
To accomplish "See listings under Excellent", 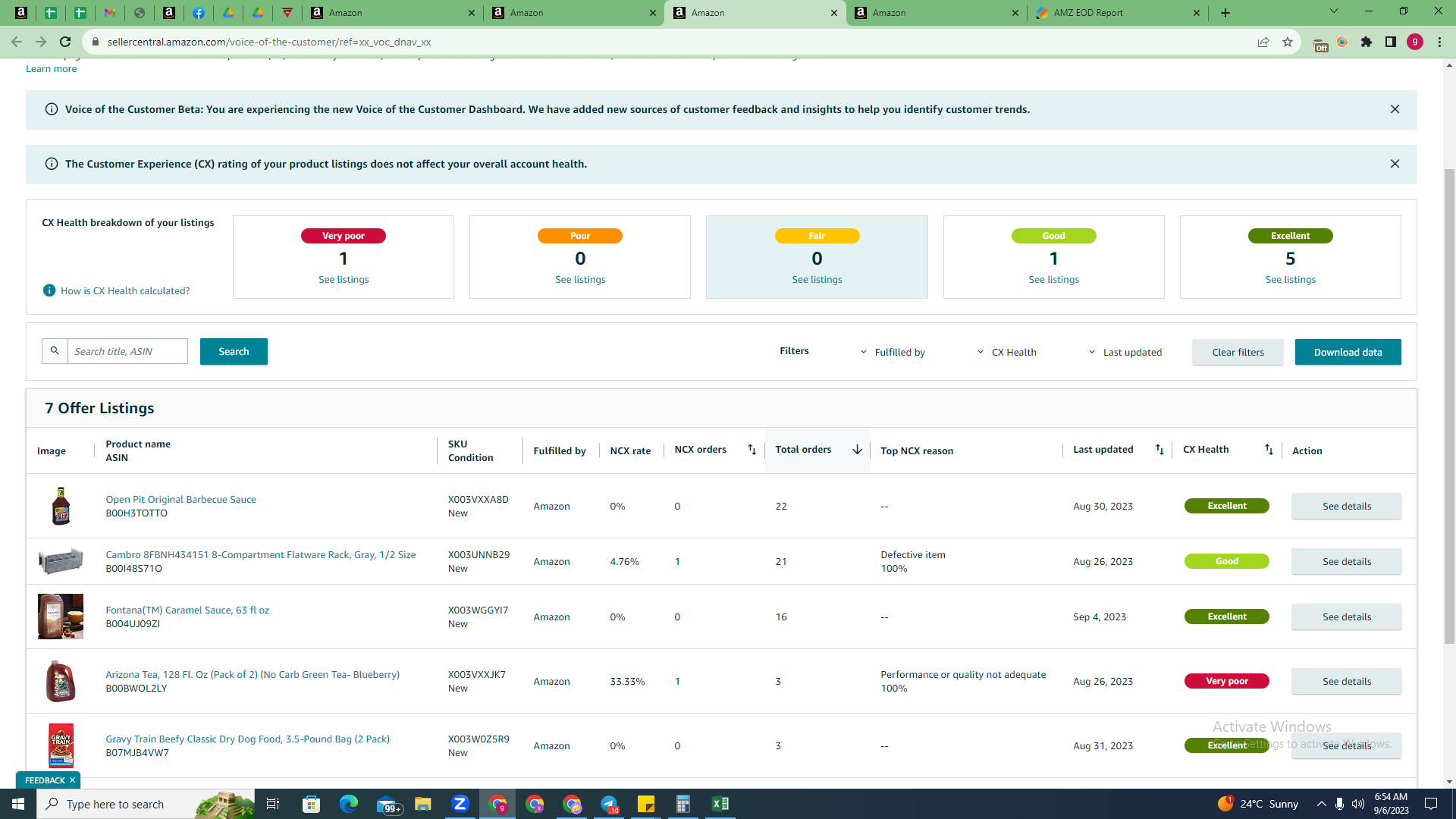I will [1290, 280].
